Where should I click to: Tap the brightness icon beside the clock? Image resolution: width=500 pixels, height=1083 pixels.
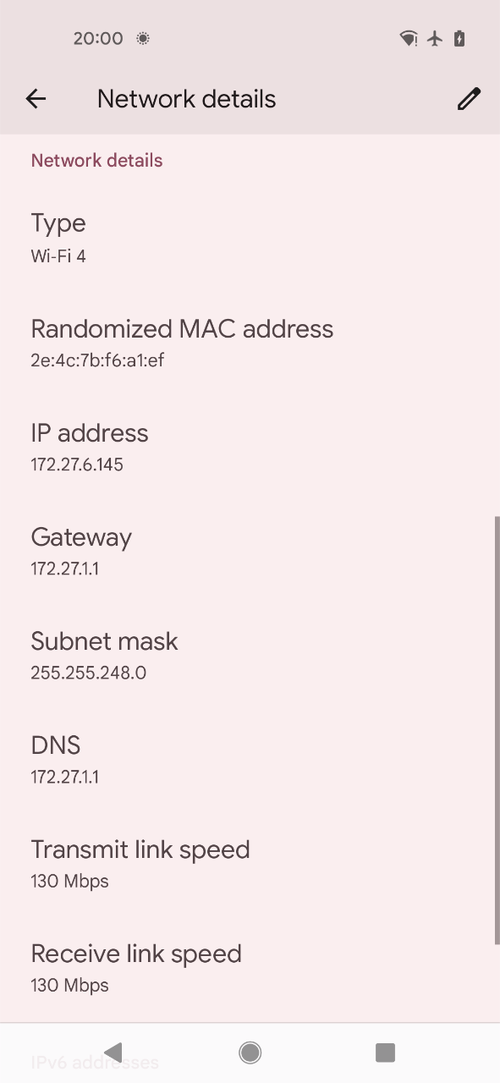coord(143,39)
